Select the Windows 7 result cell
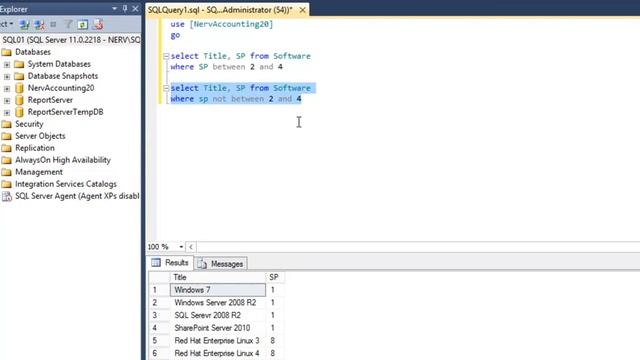The width and height of the screenshot is (640, 360). pyautogui.click(x=218, y=290)
